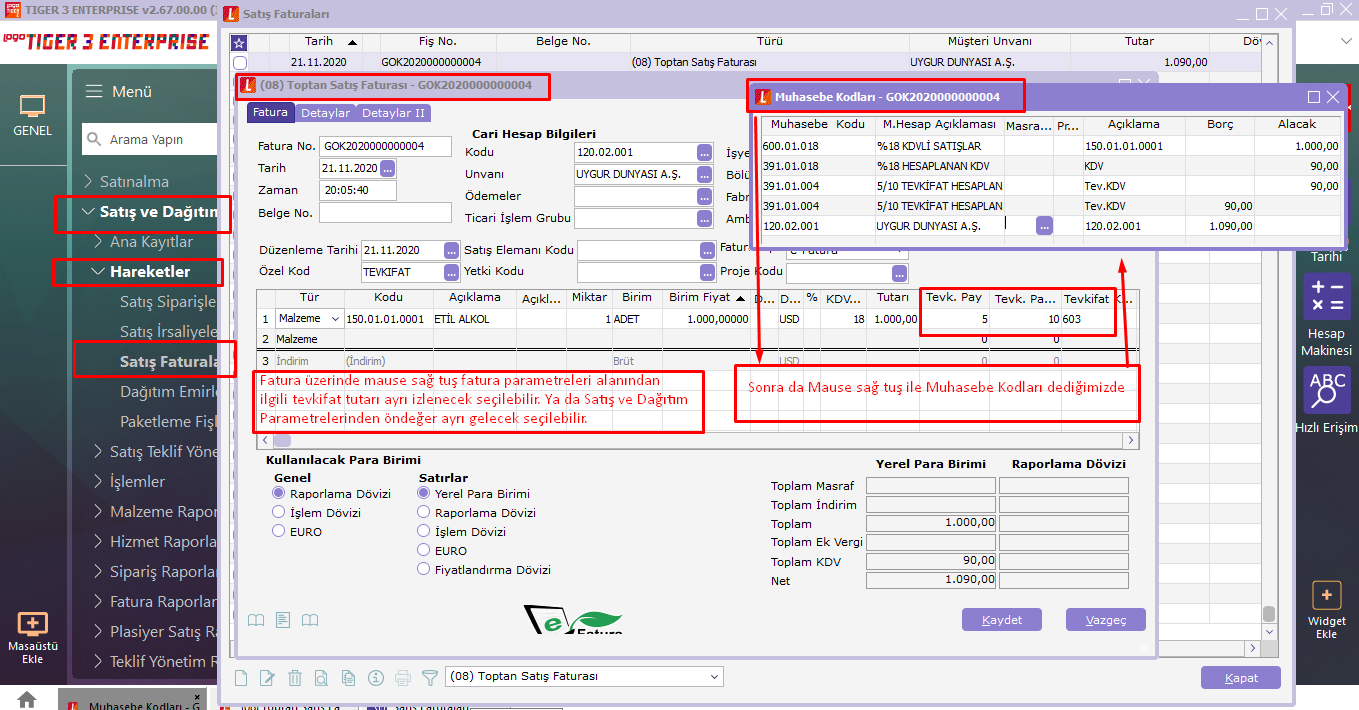Switch to the Detaylar tab
This screenshot has height=710, width=1359.
click(325, 113)
